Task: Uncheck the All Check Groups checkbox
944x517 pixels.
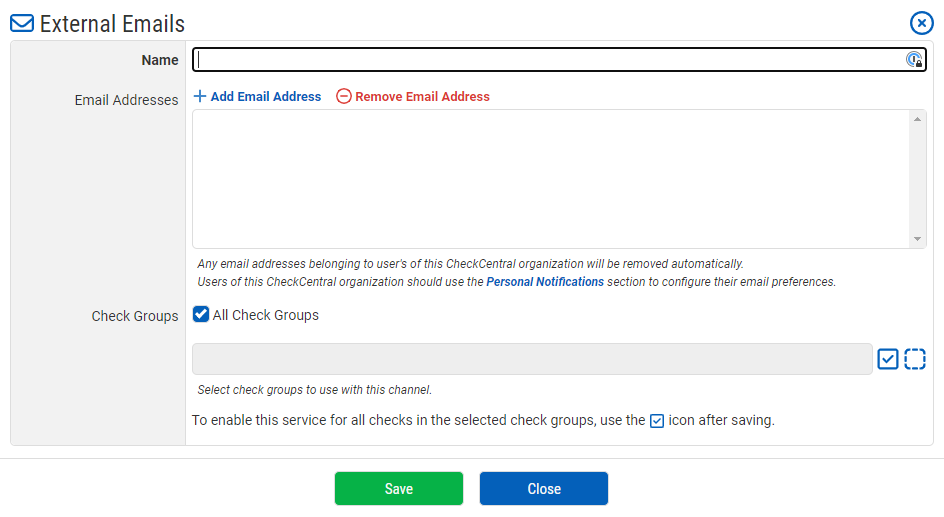Action: coord(201,315)
